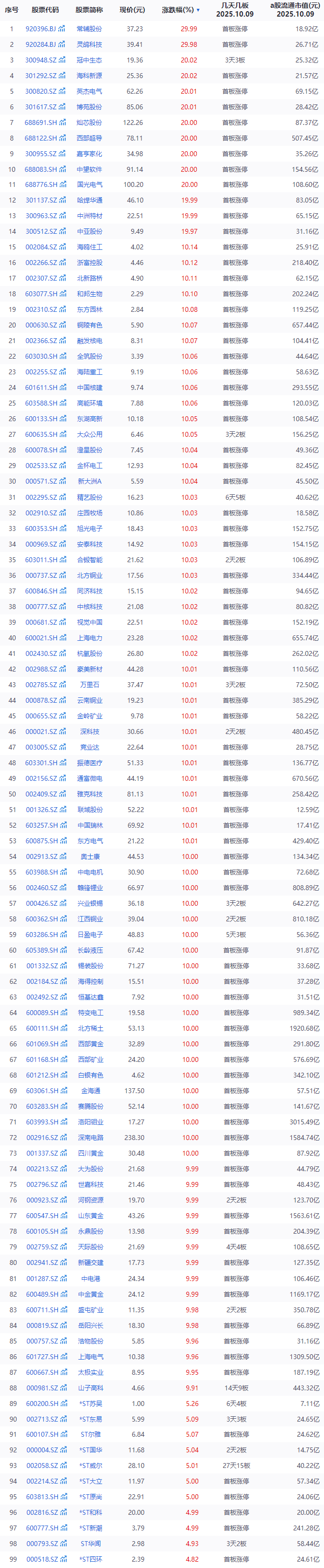
Task: Sort by the 现价(元) column header
Action: 132,10
